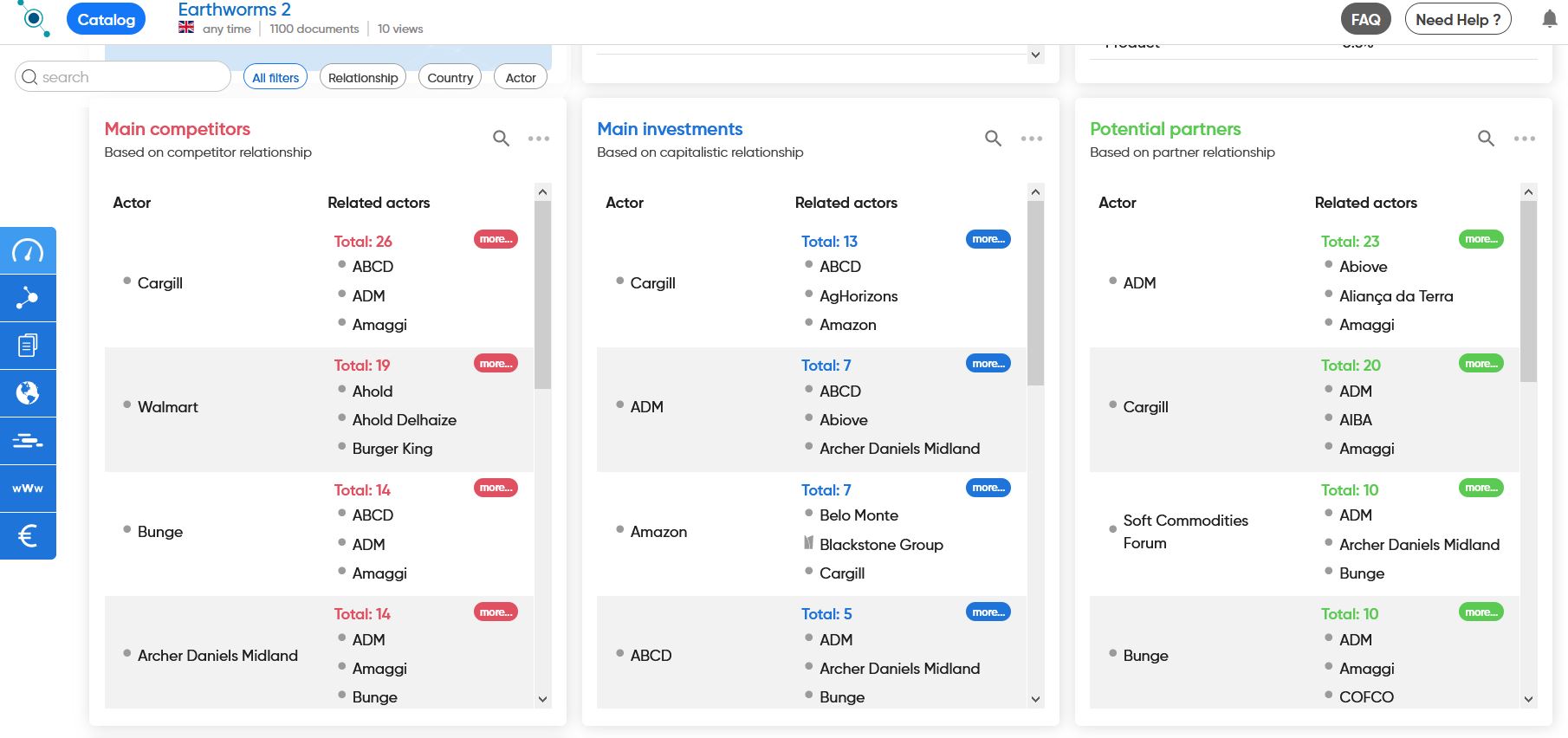This screenshot has height=738, width=1568.
Task: Open the Actor filter
Action: click(521, 77)
